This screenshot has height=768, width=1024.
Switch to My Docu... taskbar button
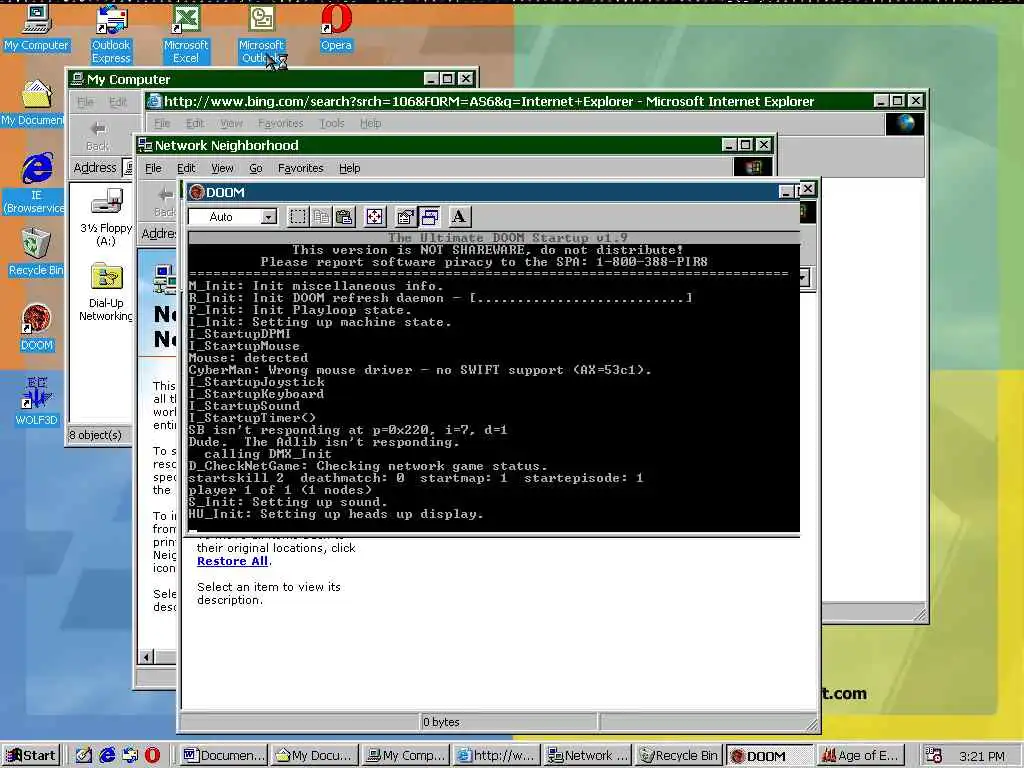[314, 755]
